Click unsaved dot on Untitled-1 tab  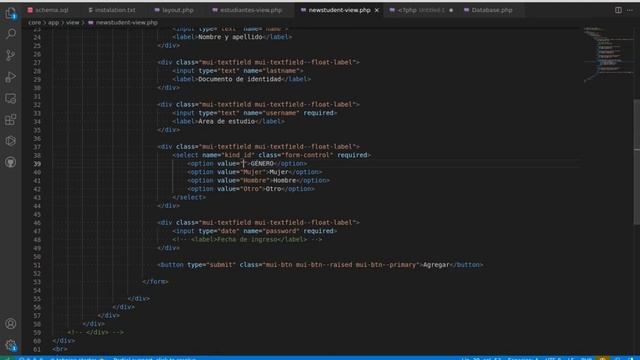point(451,10)
